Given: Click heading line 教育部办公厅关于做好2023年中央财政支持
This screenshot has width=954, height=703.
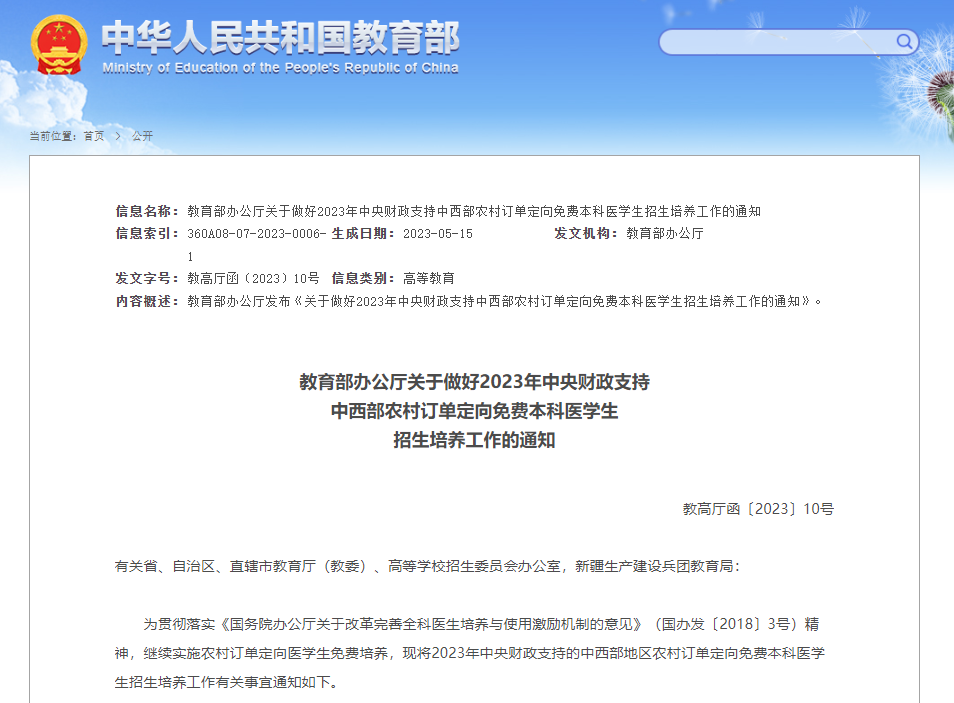Looking at the screenshot, I should point(475,382).
